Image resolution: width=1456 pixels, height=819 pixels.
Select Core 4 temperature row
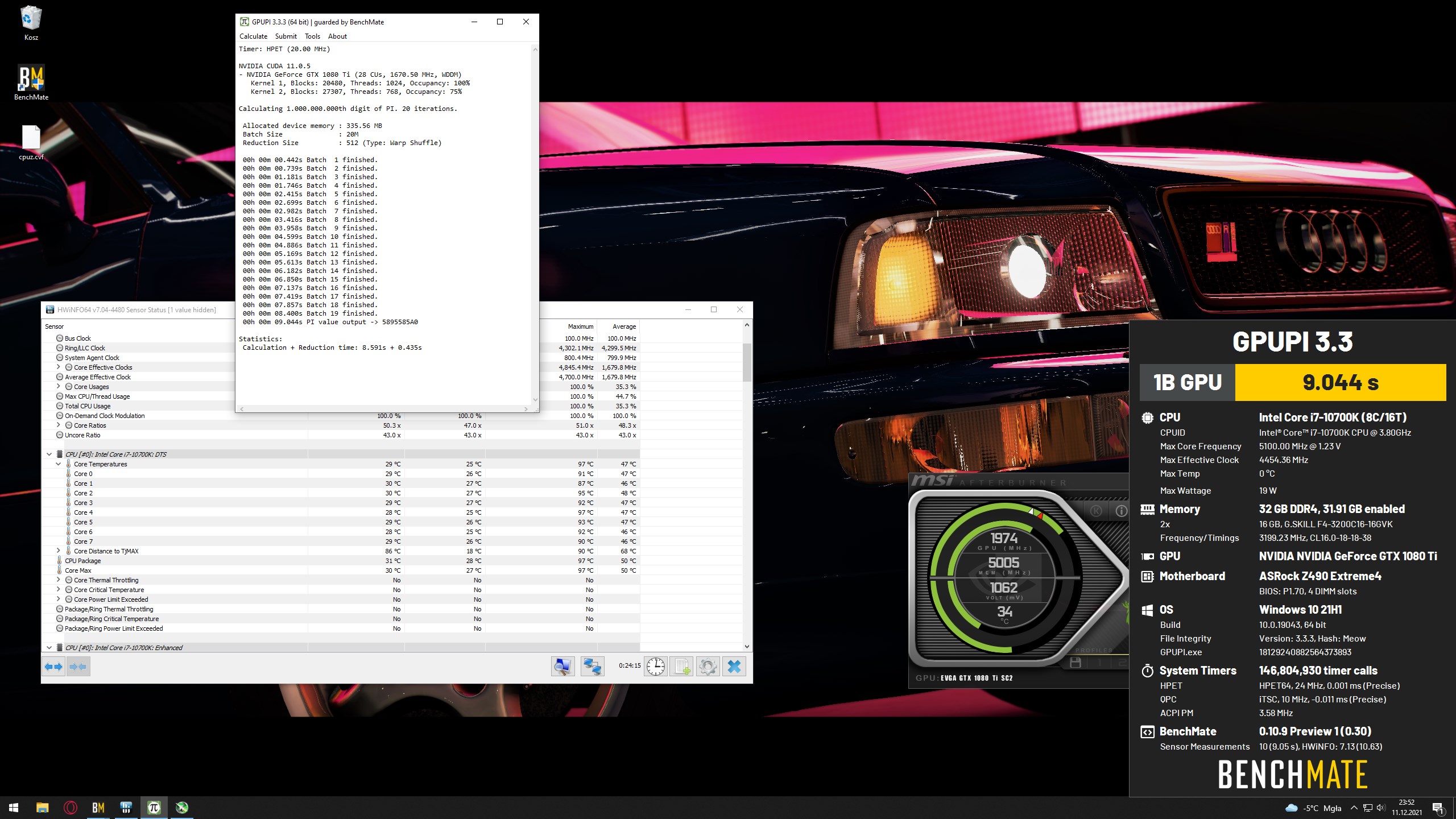click(341, 512)
